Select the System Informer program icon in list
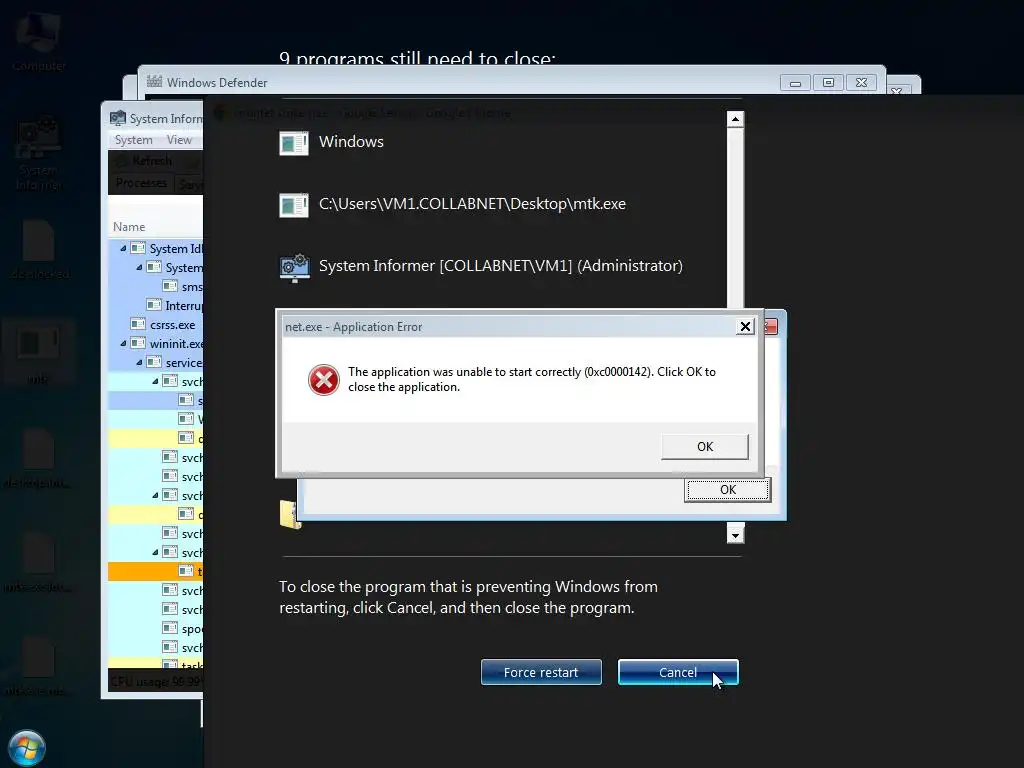 (x=295, y=267)
